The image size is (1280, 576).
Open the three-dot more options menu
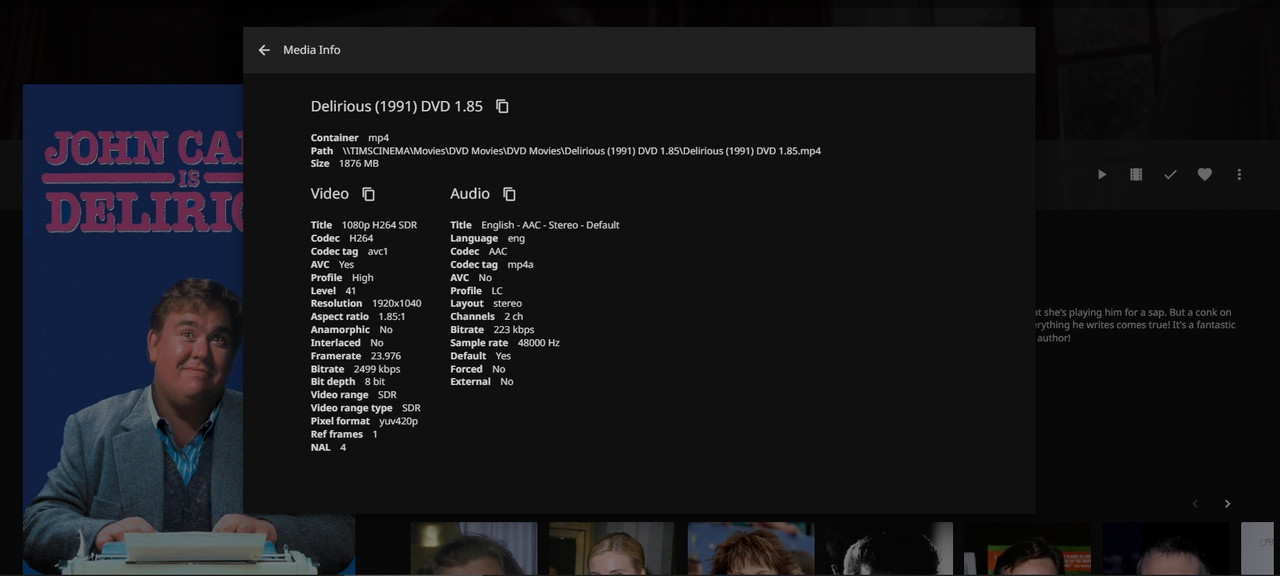(x=1239, y=174)
